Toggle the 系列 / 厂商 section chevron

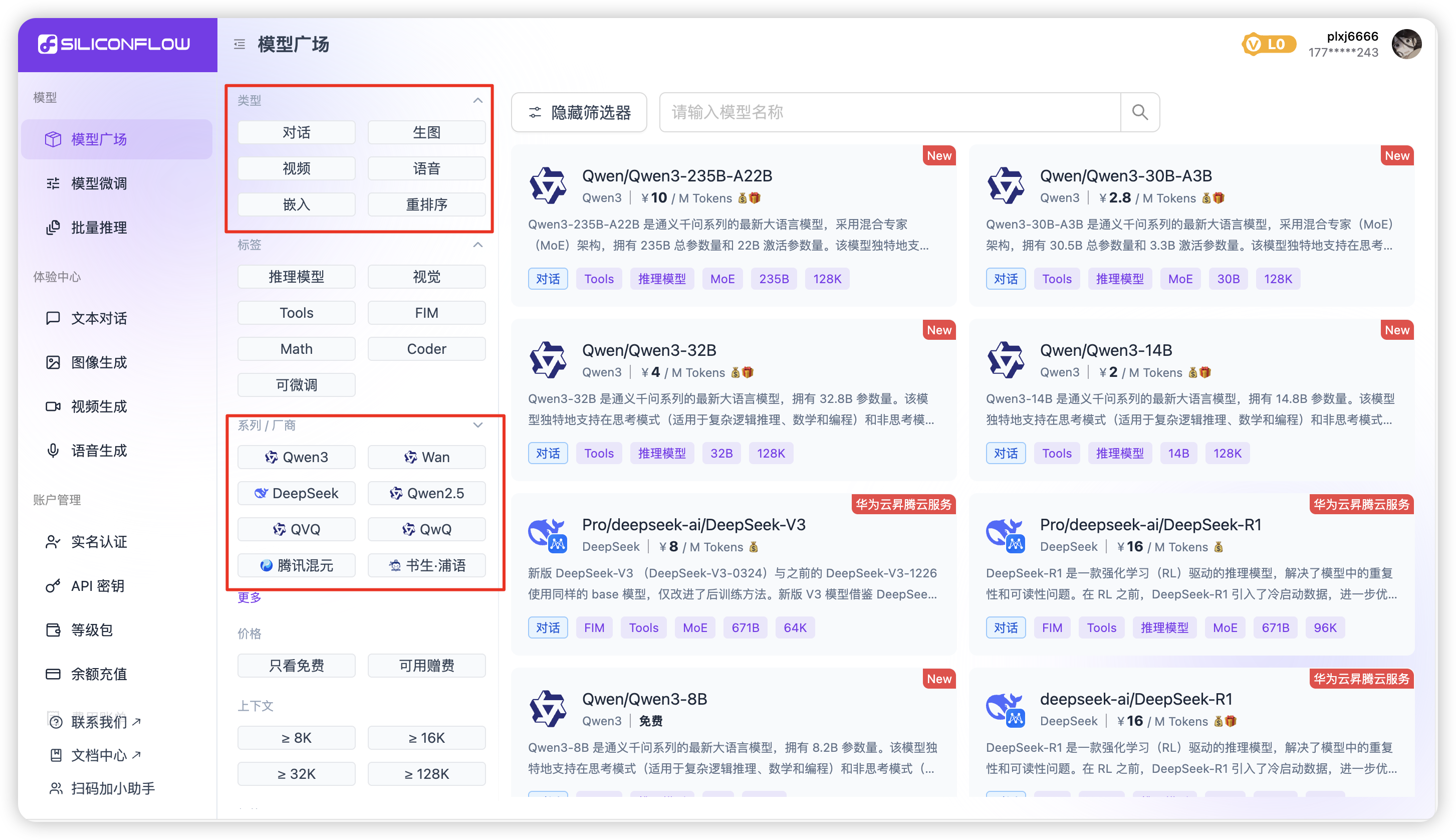coord(478,425)
